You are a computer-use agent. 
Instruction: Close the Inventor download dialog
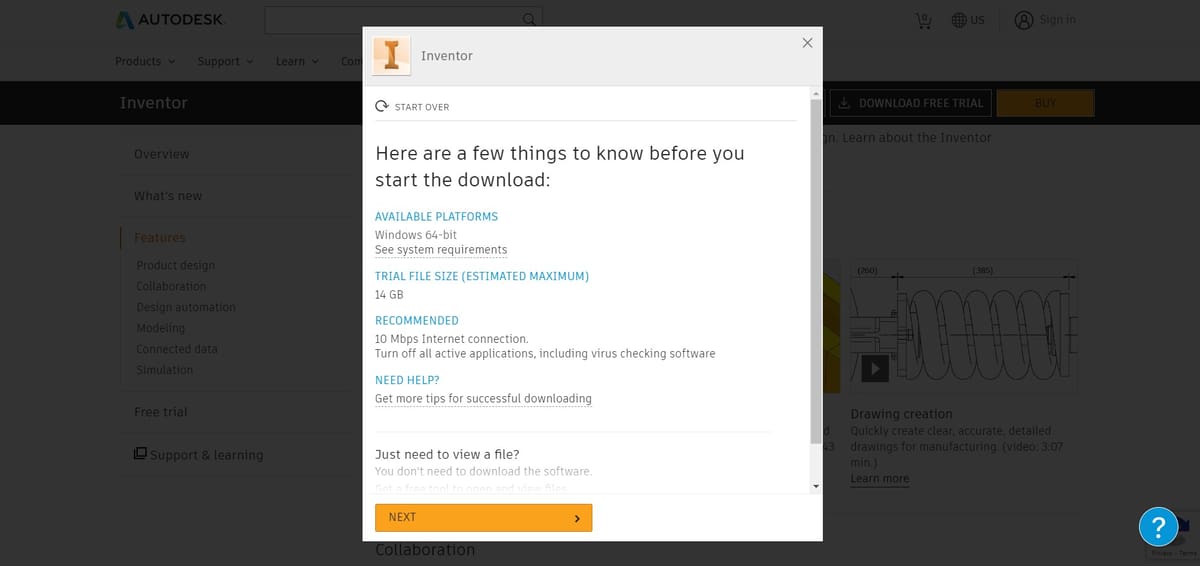pos(807,42)
